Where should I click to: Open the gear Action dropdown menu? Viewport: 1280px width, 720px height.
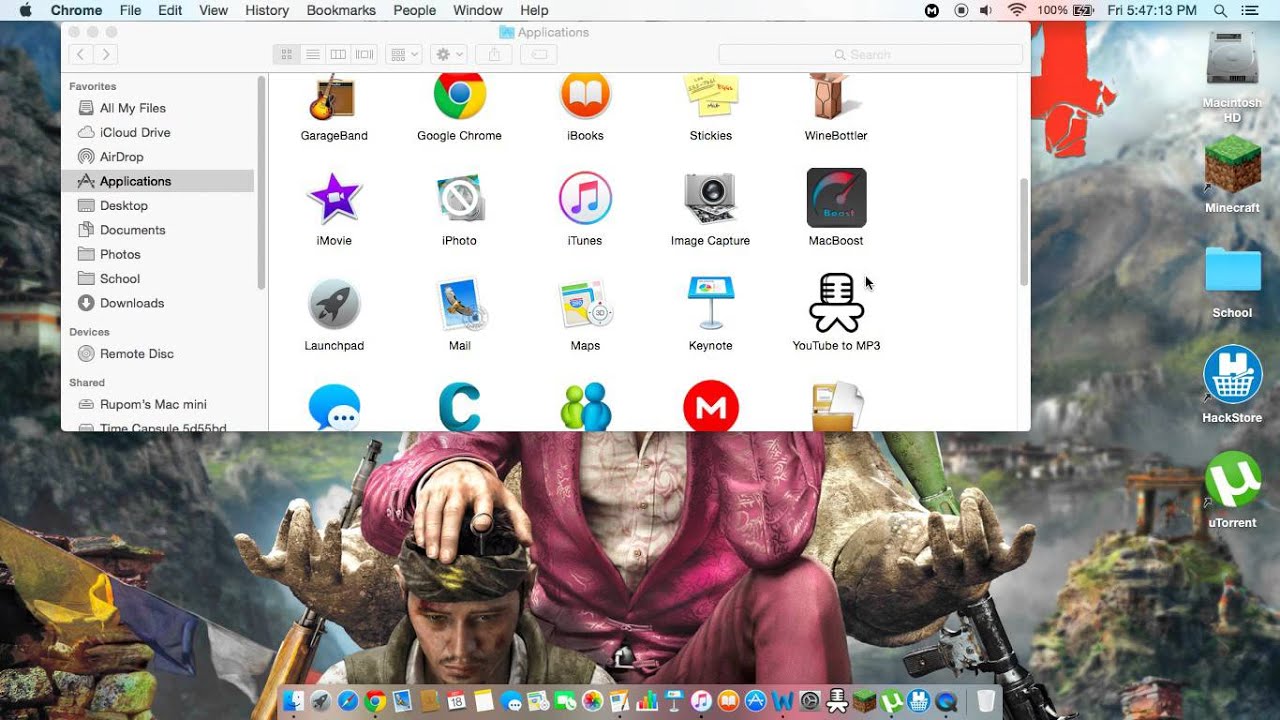coord(448,54)
